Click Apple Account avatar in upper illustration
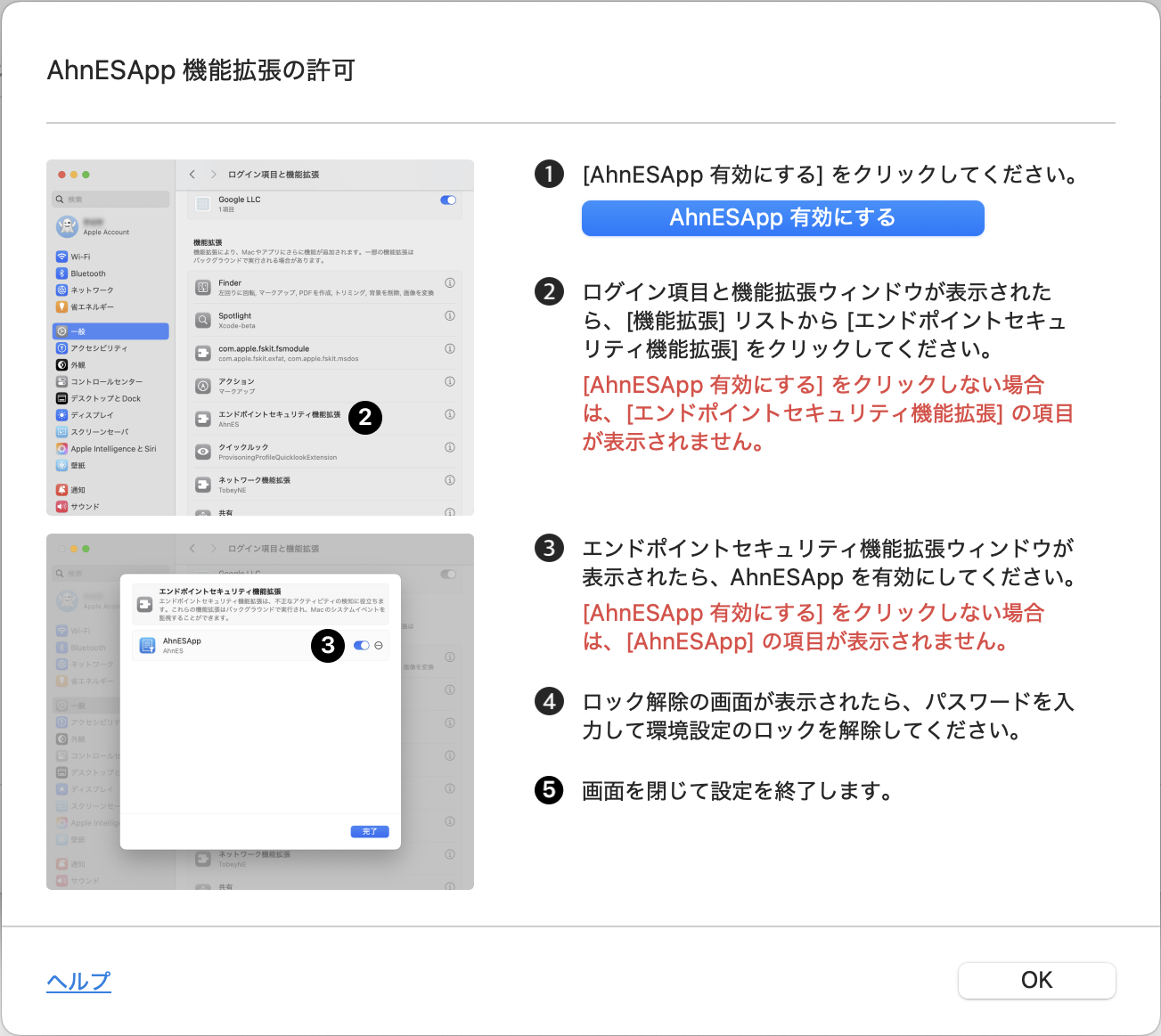1161x1036 pixels. coord(68,226)
